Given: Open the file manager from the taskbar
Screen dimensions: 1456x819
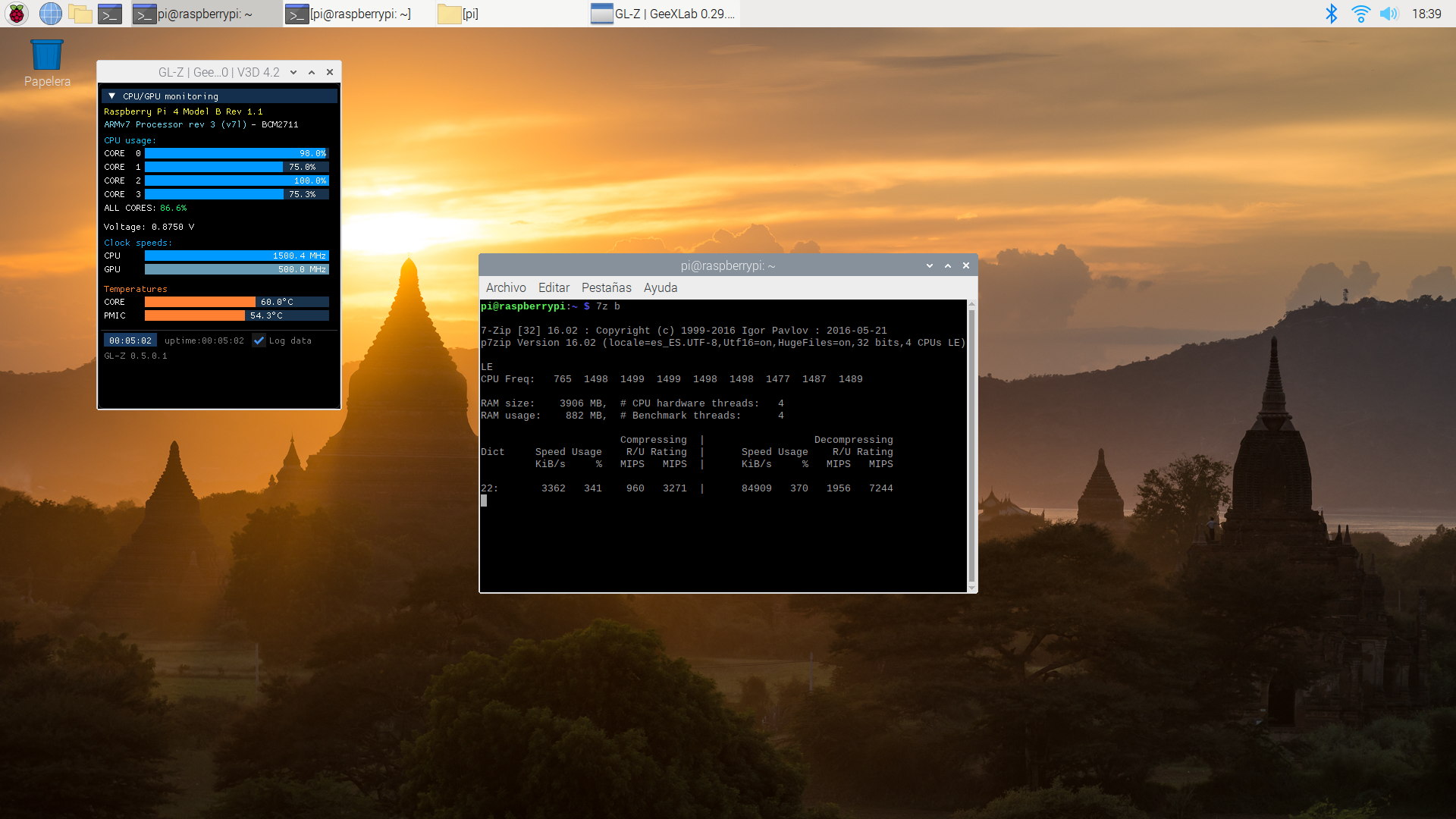Looking at the screenshot, I should (x=80, y=14).
